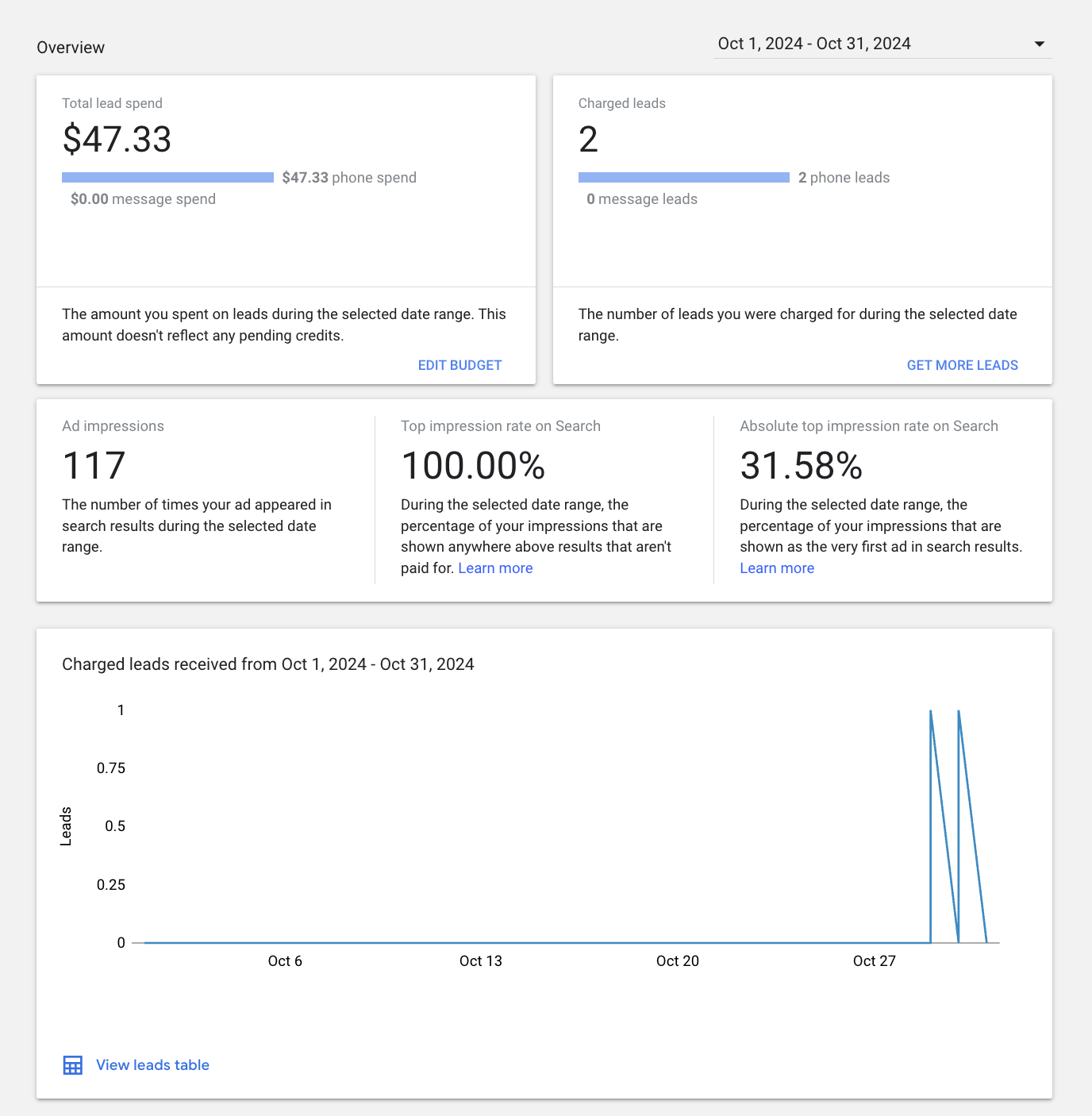
Task: Click the blue phone leads progress bar
Action: tap(683, 178)
